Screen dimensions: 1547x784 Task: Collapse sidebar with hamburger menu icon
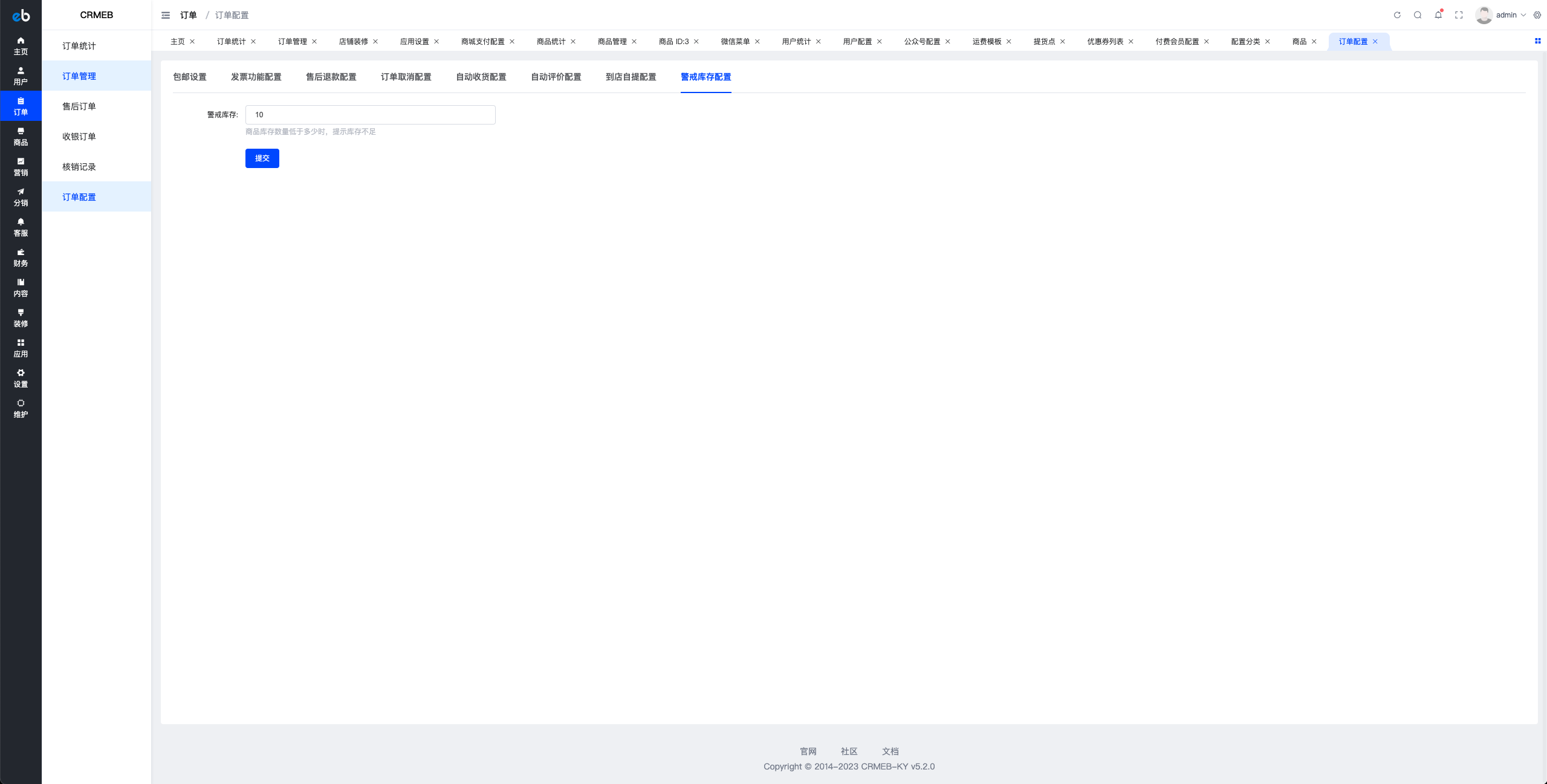coord(166,15)
